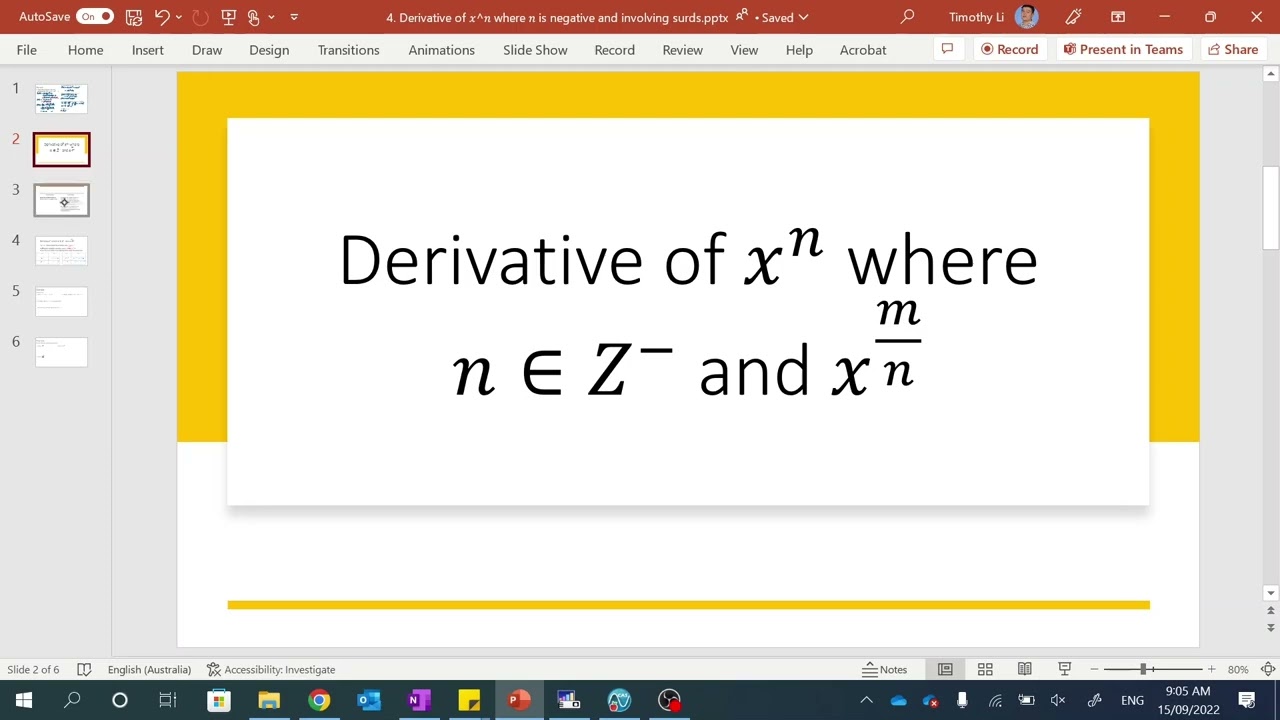Open the View tab

(x=744, y=50)
